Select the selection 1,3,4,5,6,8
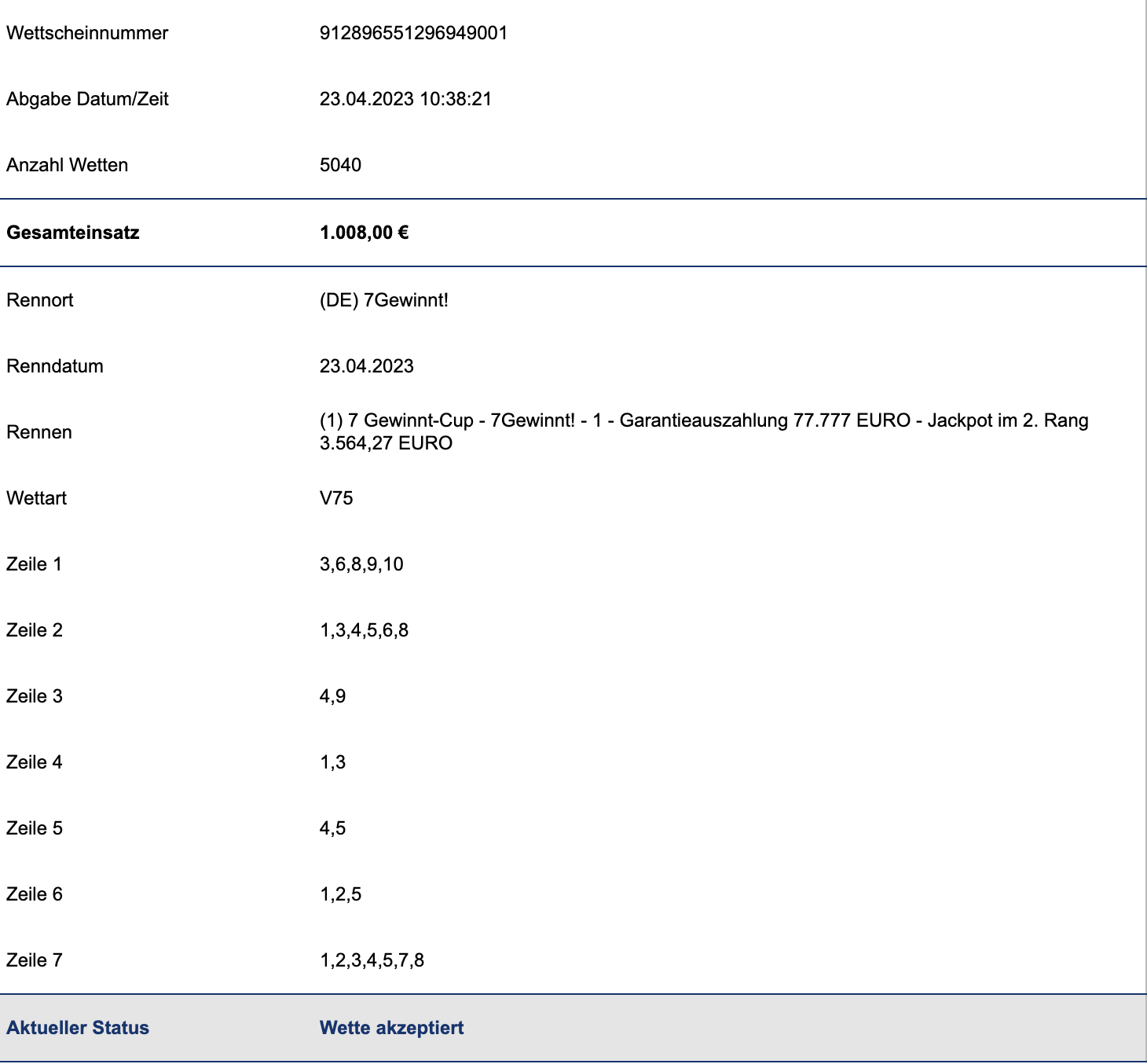1147x1064 pixels. tap(365, 630)
